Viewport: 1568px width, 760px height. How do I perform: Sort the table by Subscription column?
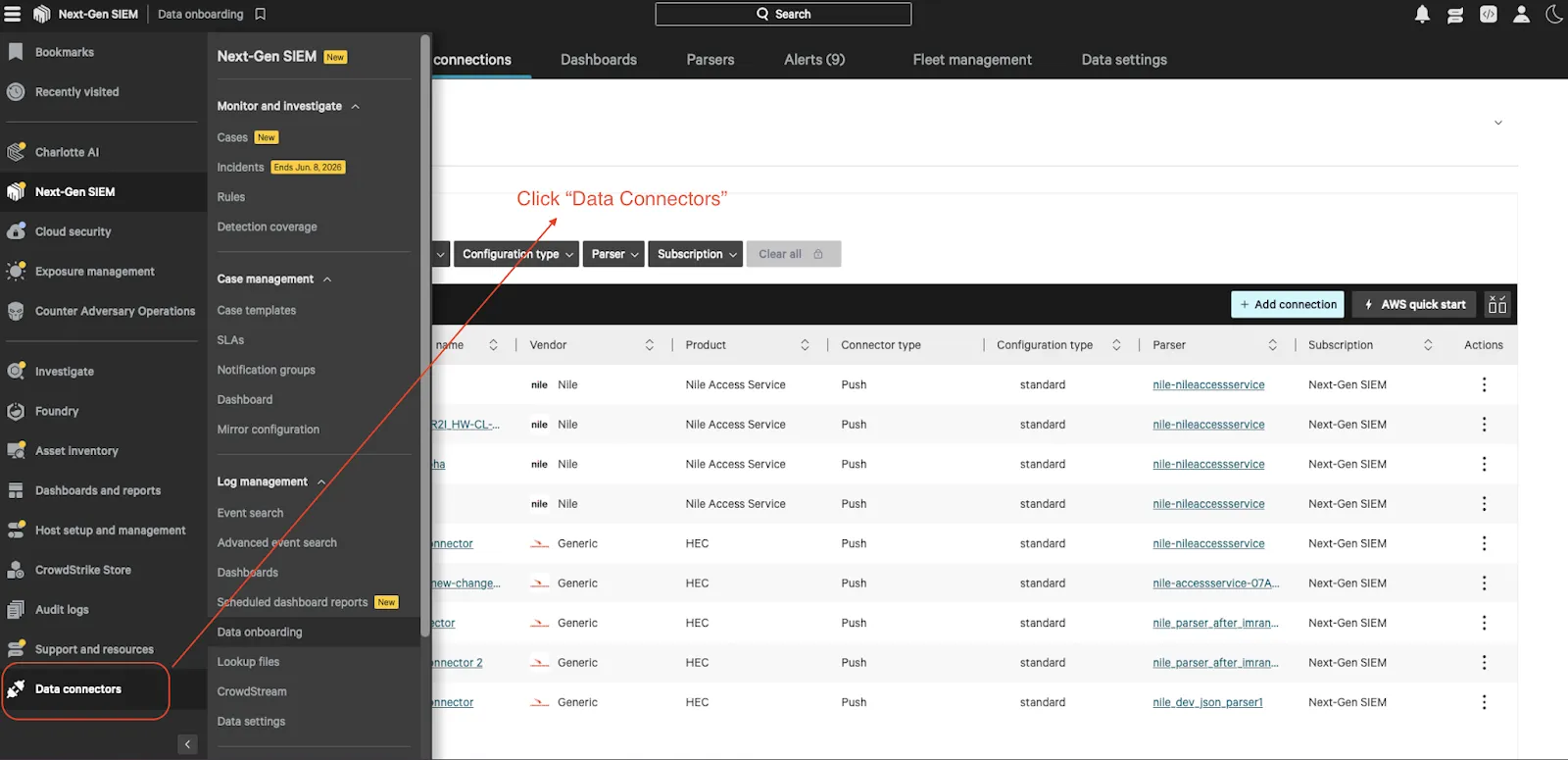1428,345
